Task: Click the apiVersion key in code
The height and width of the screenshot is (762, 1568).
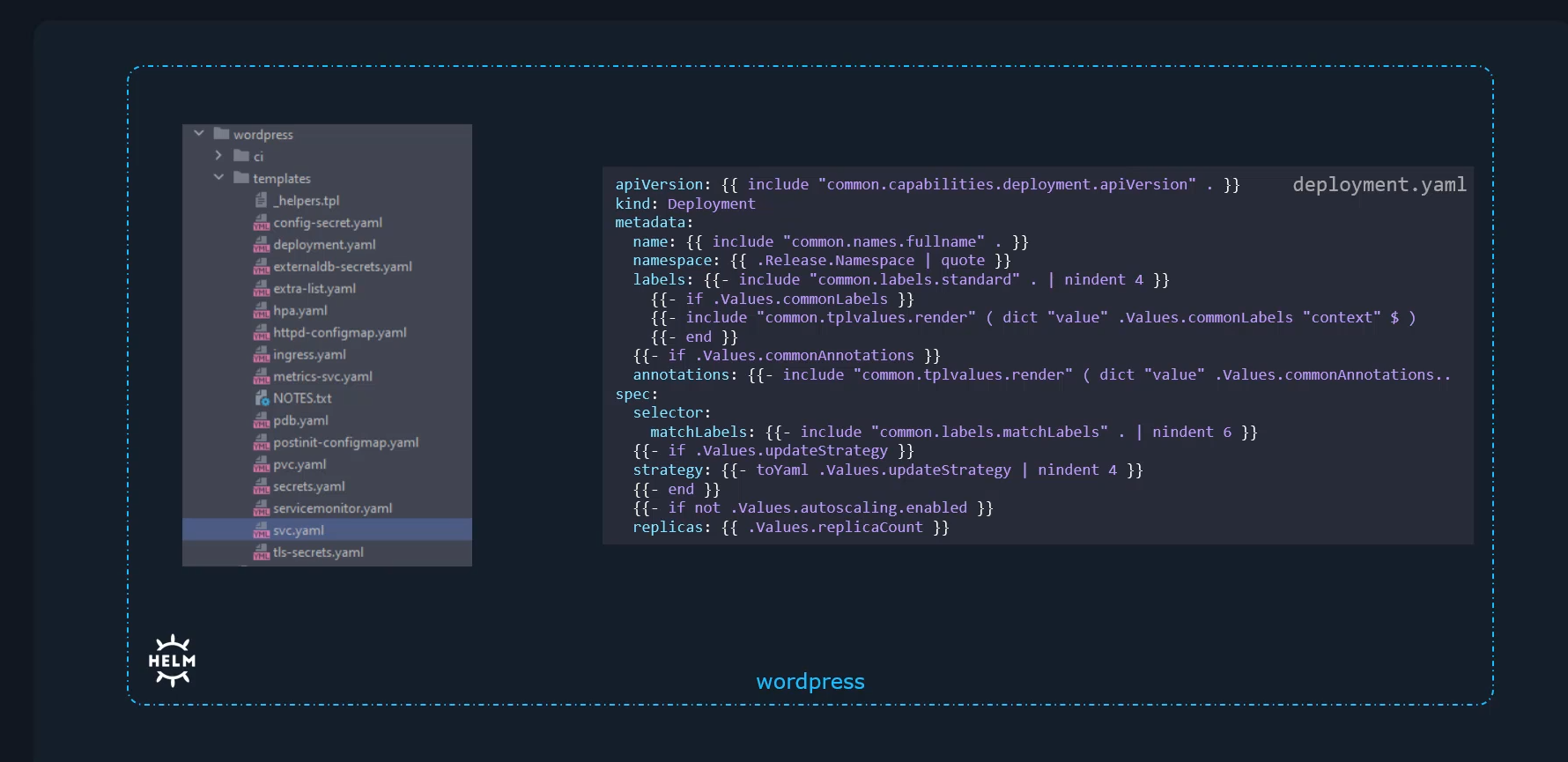Action: click(x=659, y=184)
